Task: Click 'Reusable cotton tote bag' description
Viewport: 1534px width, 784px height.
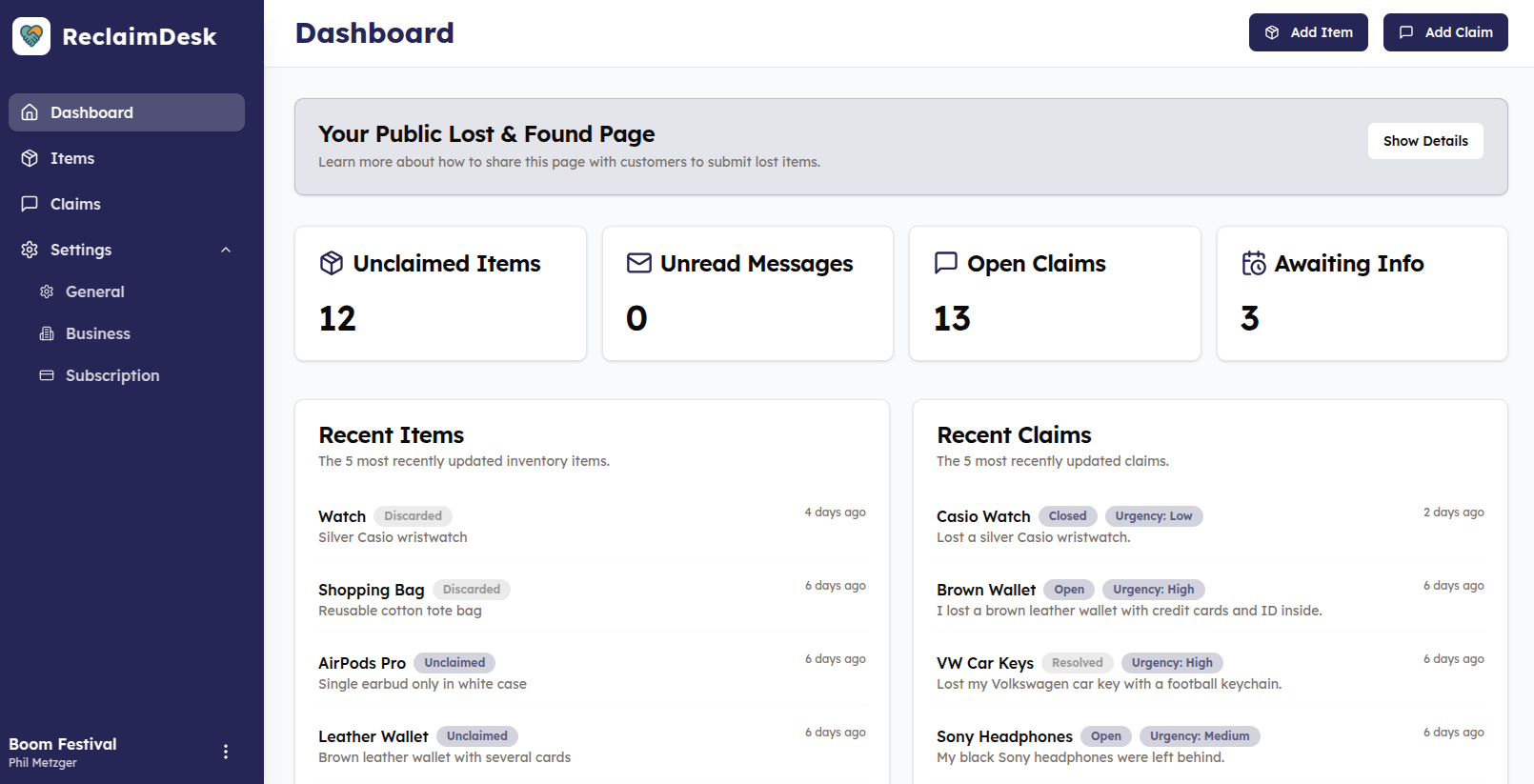Action: (400, 611)
